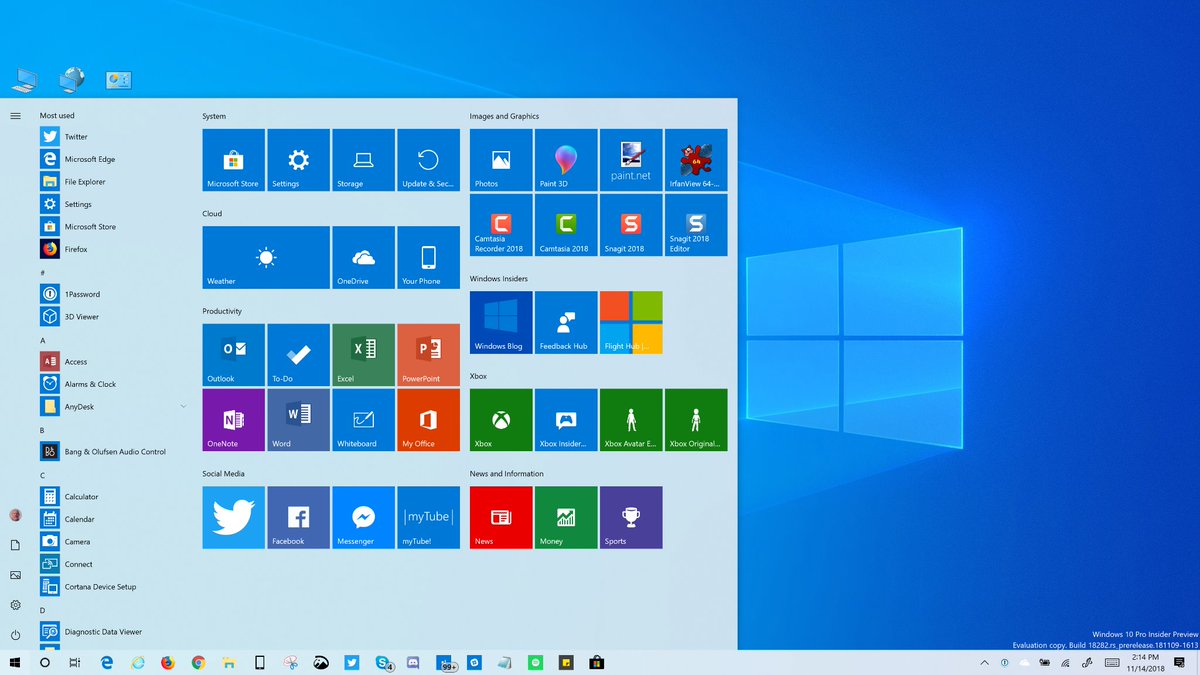1200x675 pixels.
Task: Open the Camtasia 2018 tile
Action: [x=566, y=225]
